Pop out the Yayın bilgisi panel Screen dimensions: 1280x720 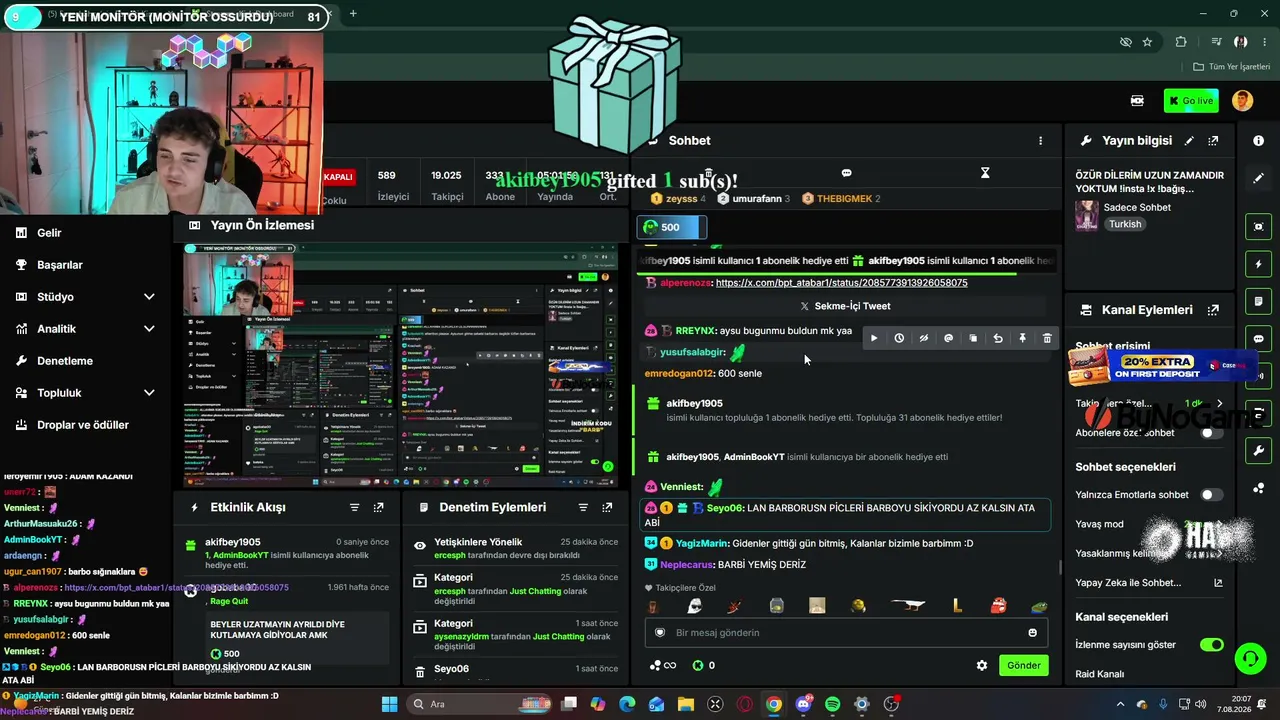pyautogui.click(x=1213, y=141)
